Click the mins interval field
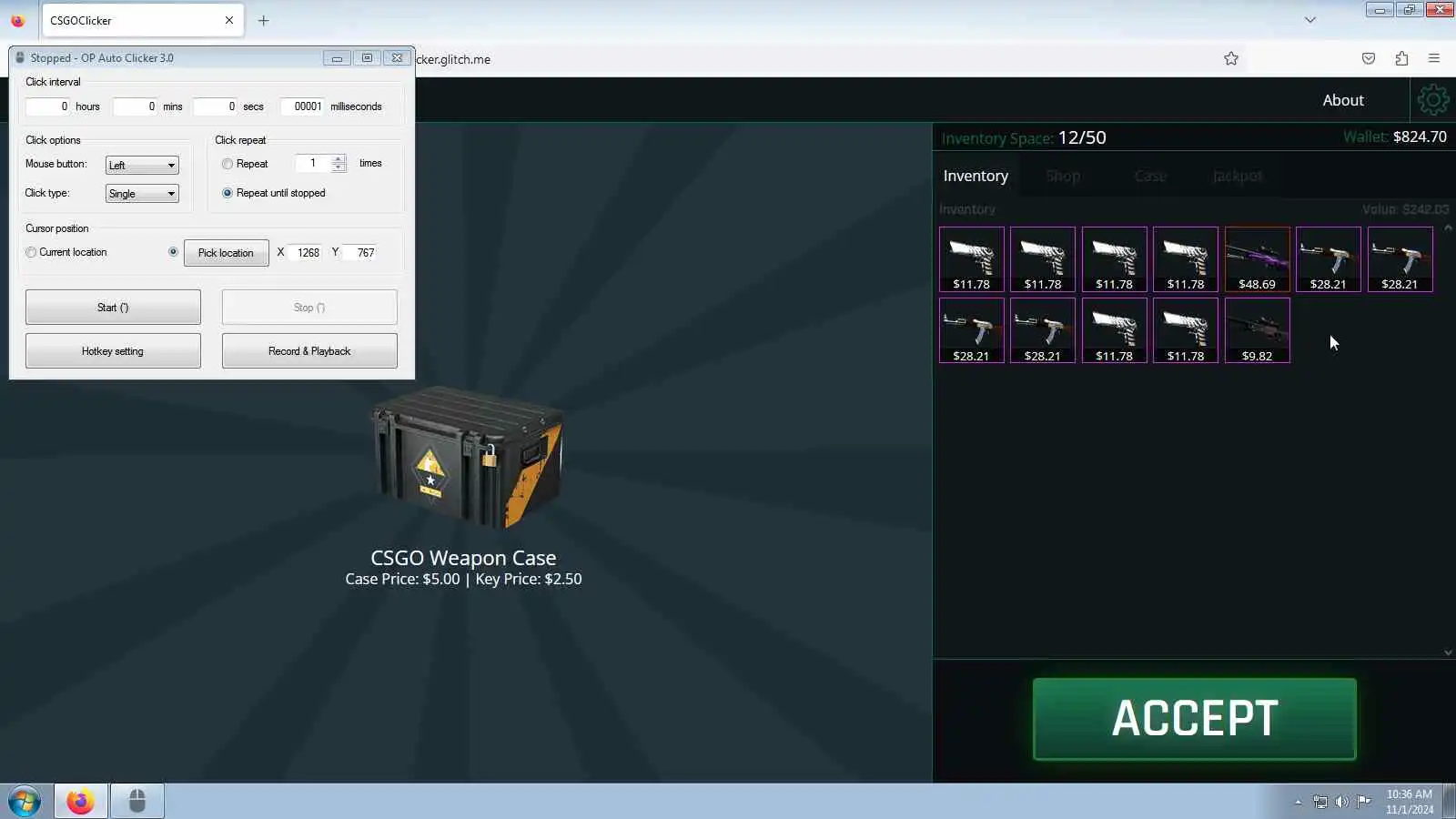Viewport: 1456px width, 819px height. [x=135, y=106]
